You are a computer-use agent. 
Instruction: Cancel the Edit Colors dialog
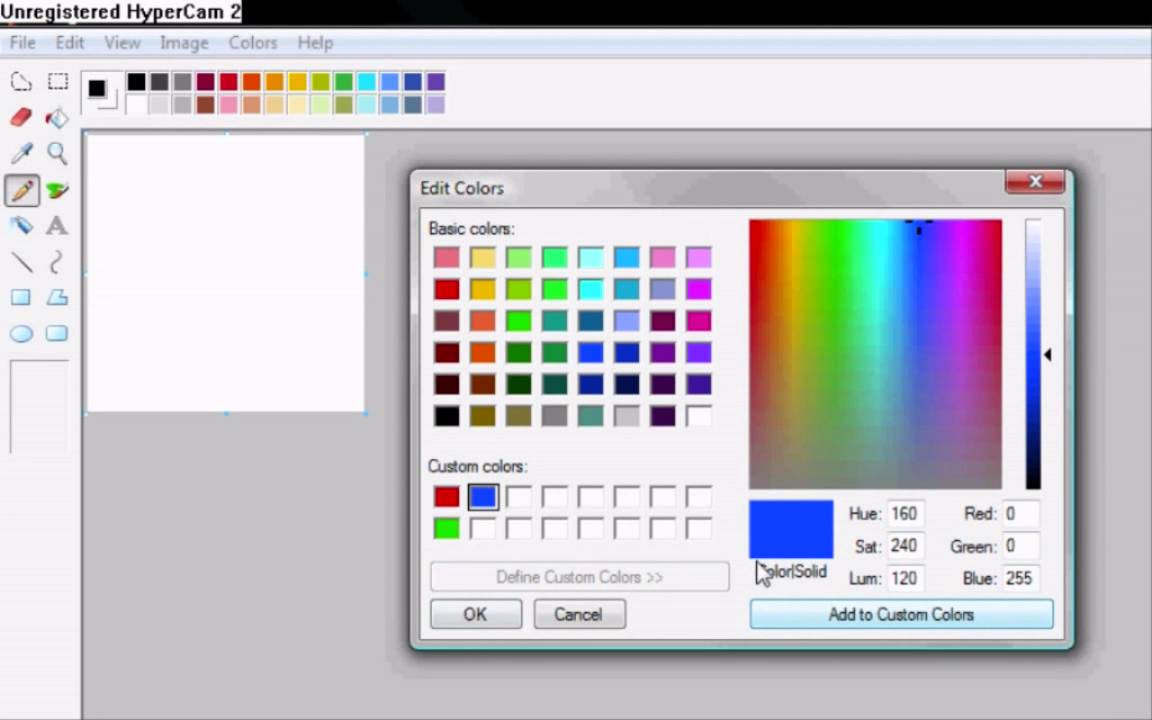(579, 614)
